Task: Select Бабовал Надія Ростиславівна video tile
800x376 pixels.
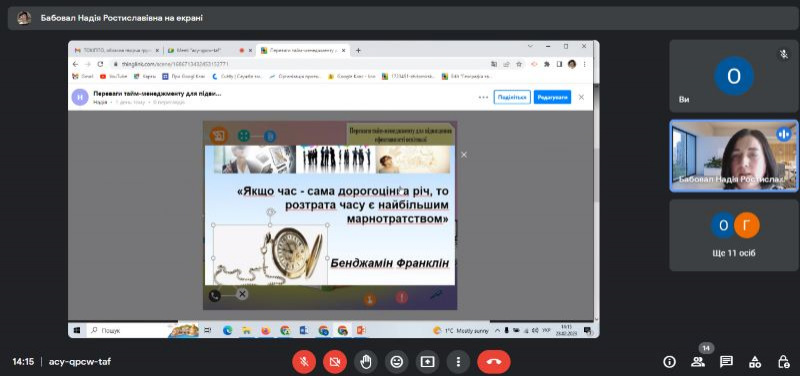Action: (734, 156)
